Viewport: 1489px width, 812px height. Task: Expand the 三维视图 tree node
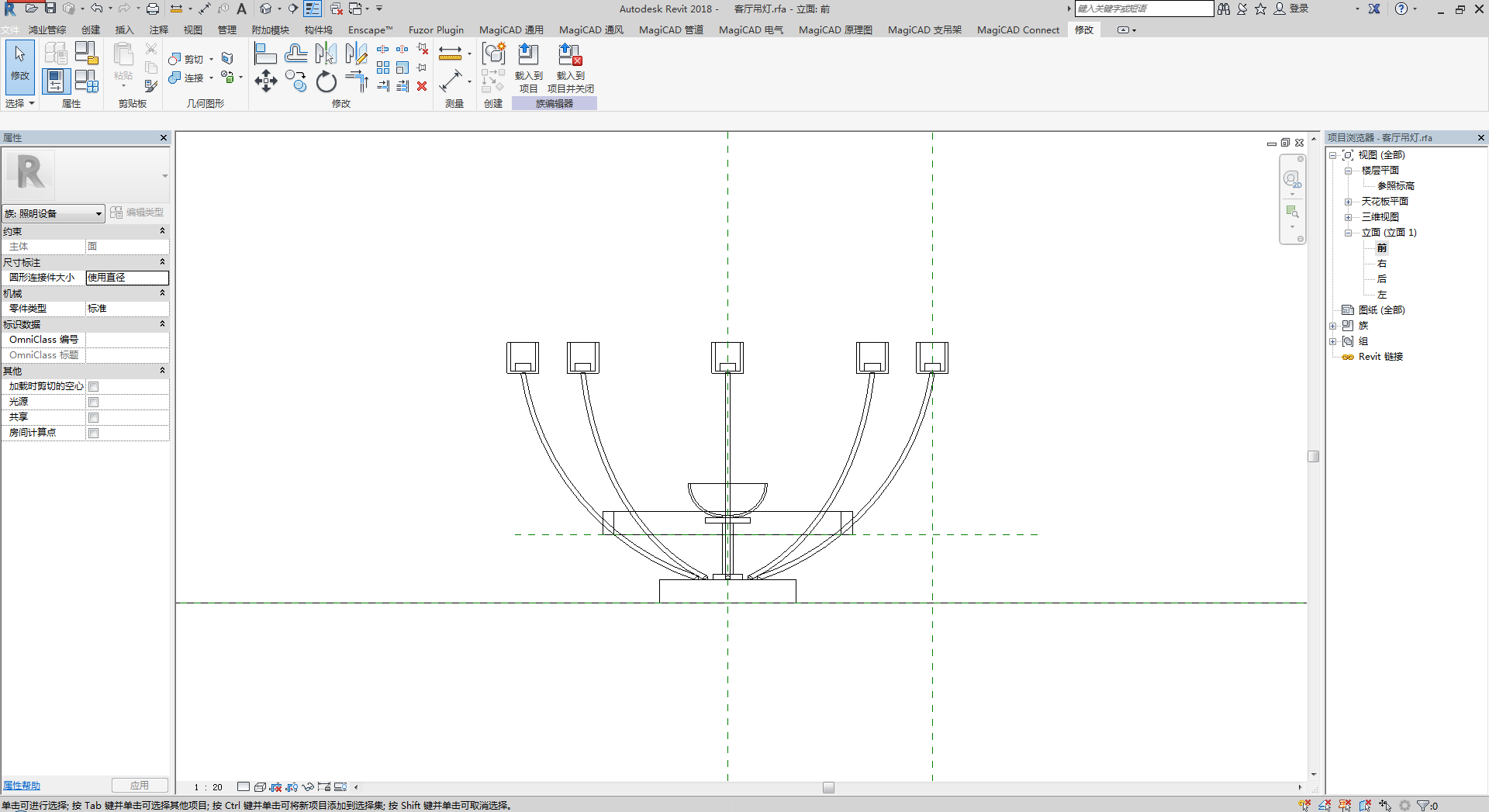[x=1348, y=217]
